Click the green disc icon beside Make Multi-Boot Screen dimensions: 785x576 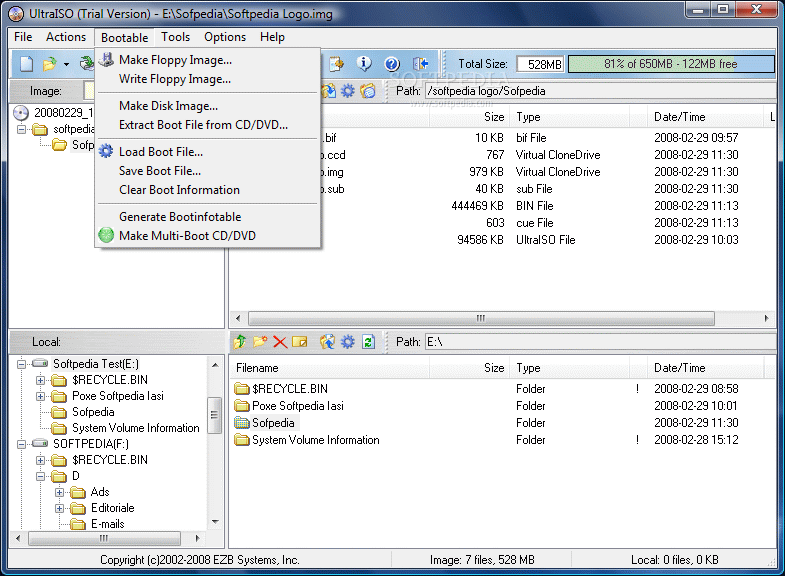(106, 235)
